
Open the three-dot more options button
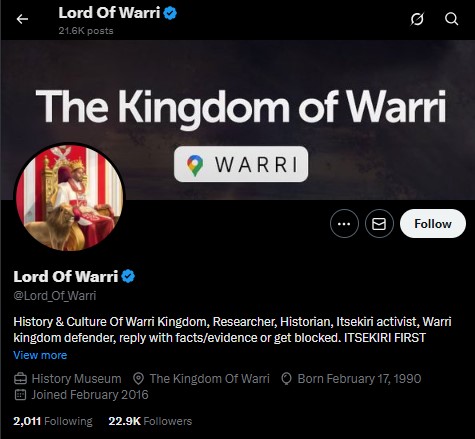pyautogui.click(x=344, y=224)
